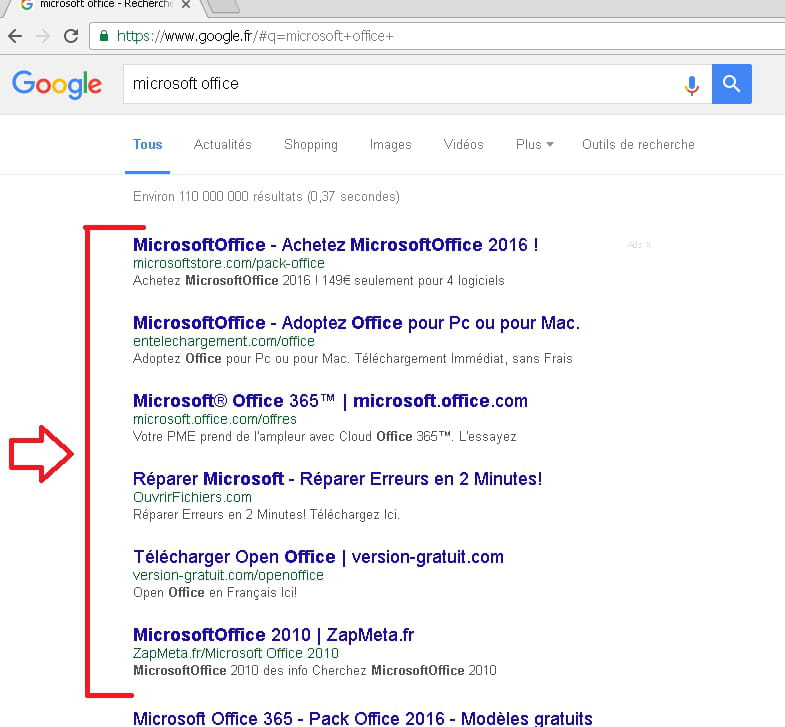Close the 'microsoft office' browser tab
The height and width of the screenshot is (727, 785).
[186, 5]
